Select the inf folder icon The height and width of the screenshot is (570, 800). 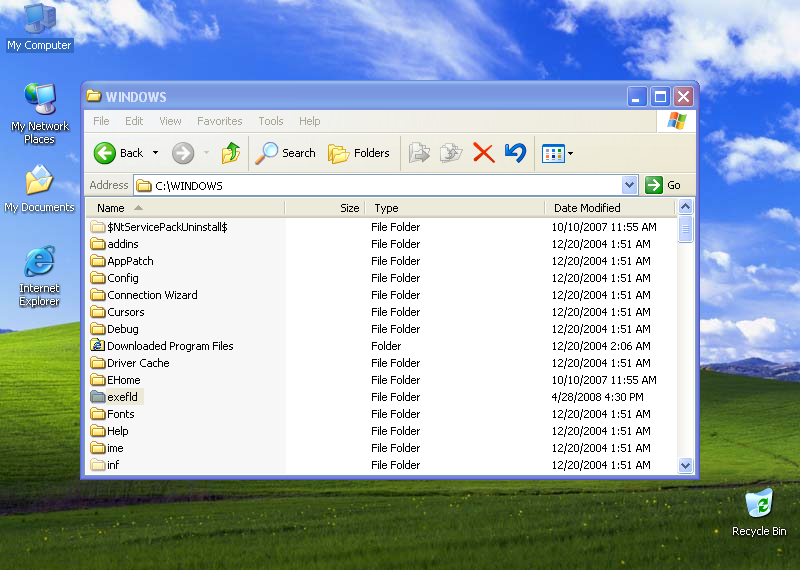coord(97,464)
